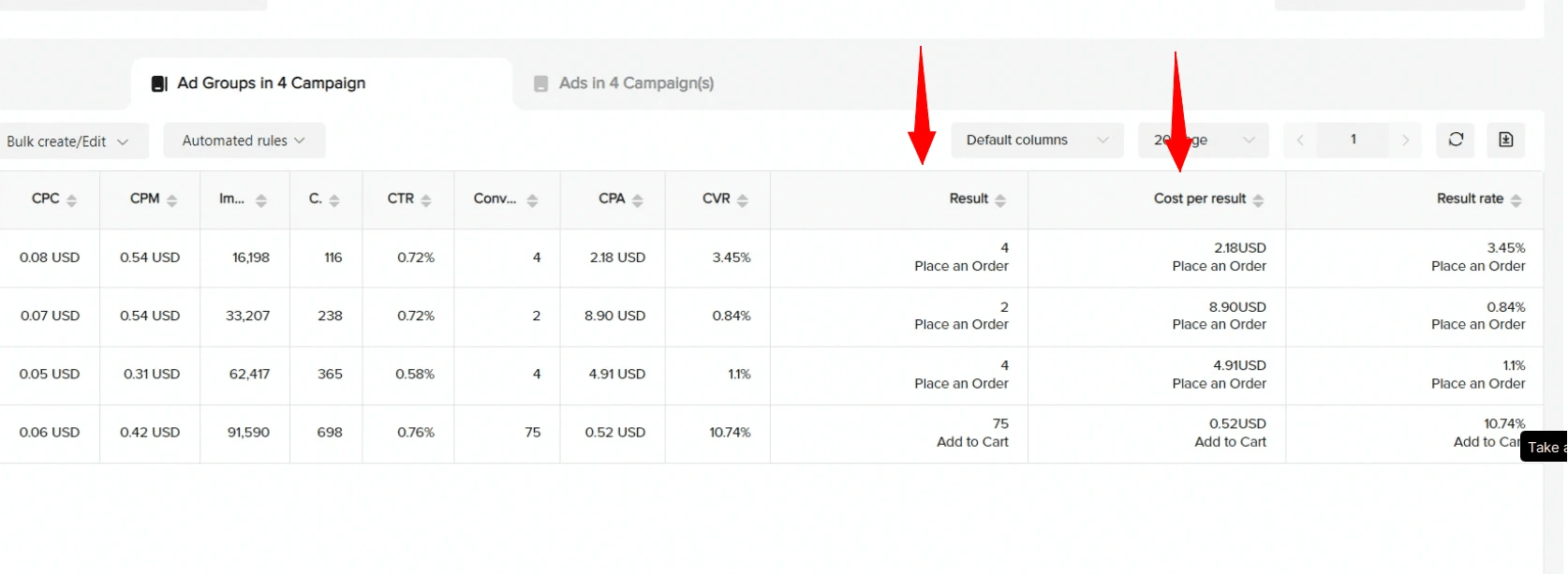Screen dimensions: 1568x575
Task: Sort by Cost per result arrows
Action: pyautogui.click(x=1258, y=199)
